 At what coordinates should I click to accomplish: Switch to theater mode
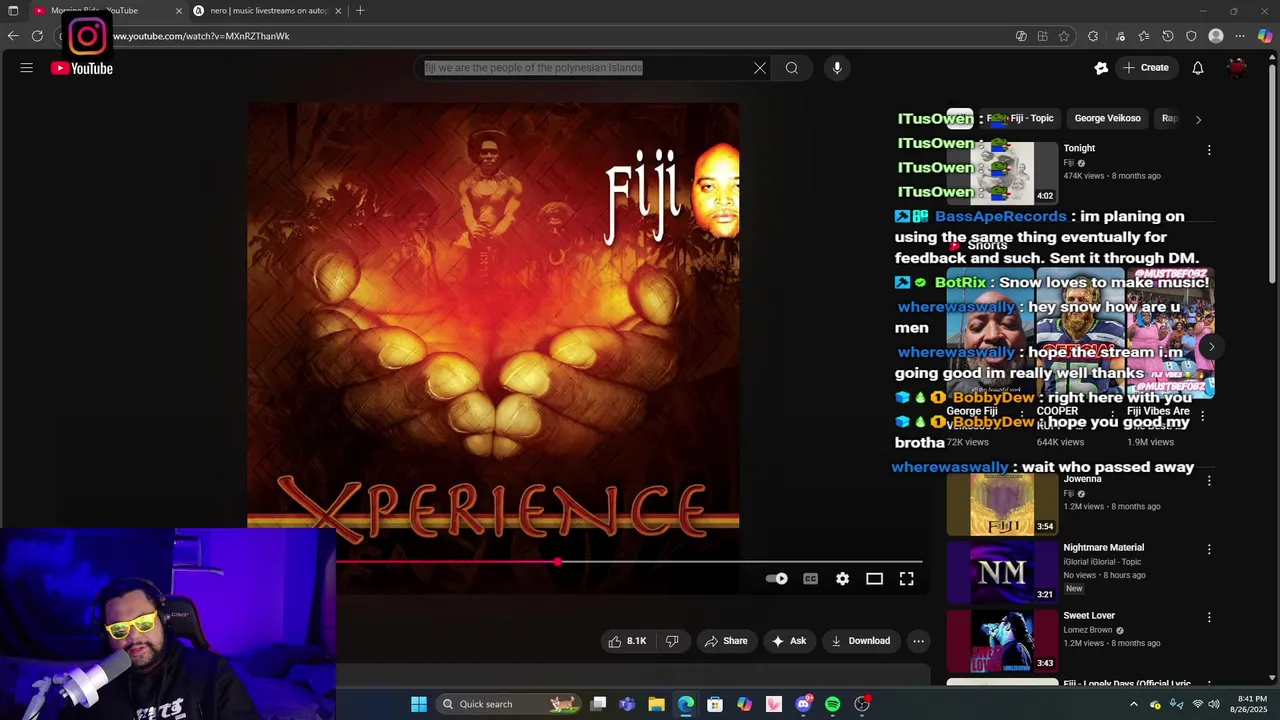[874, 579]
